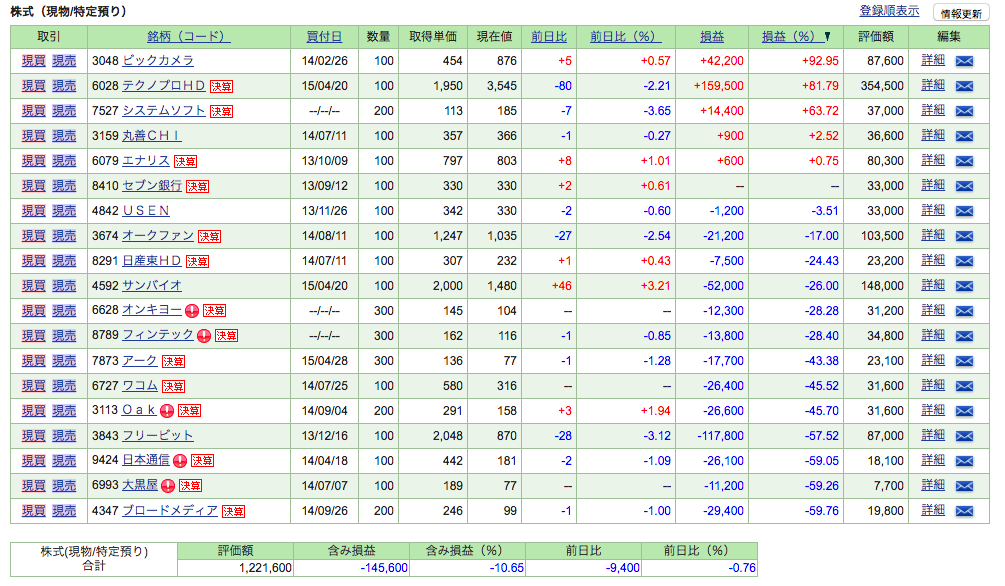Switch to 登録順表示 view
Screen dimensions: 1005x586
889,12
